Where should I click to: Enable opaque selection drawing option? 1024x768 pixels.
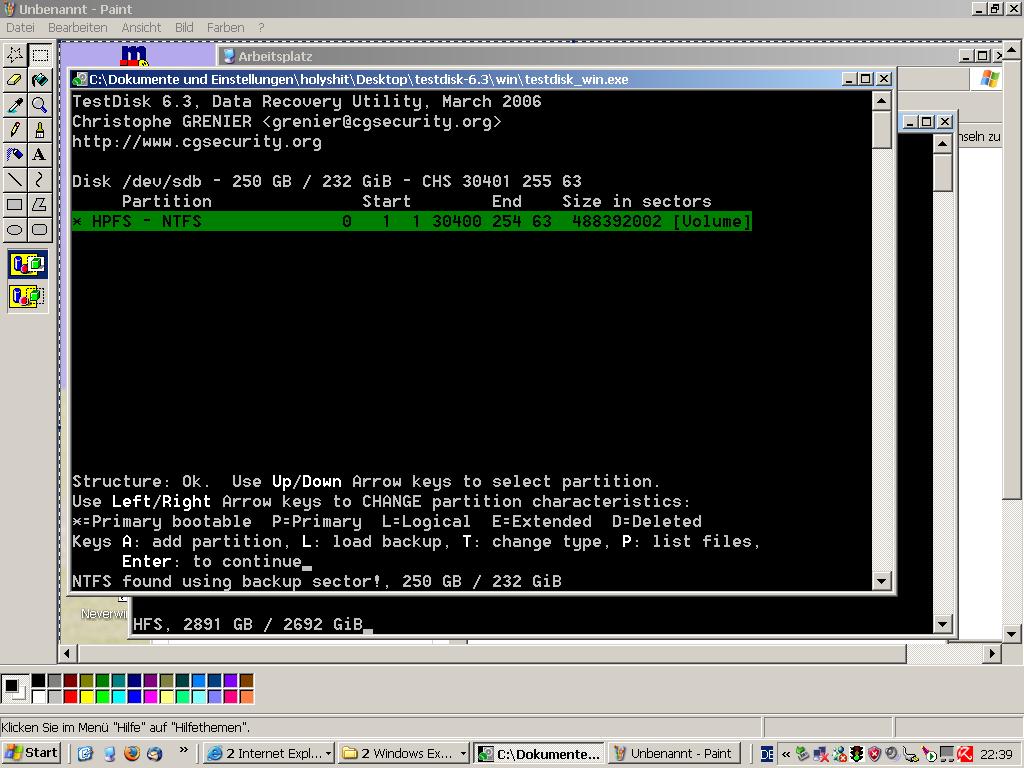point(28,264)
